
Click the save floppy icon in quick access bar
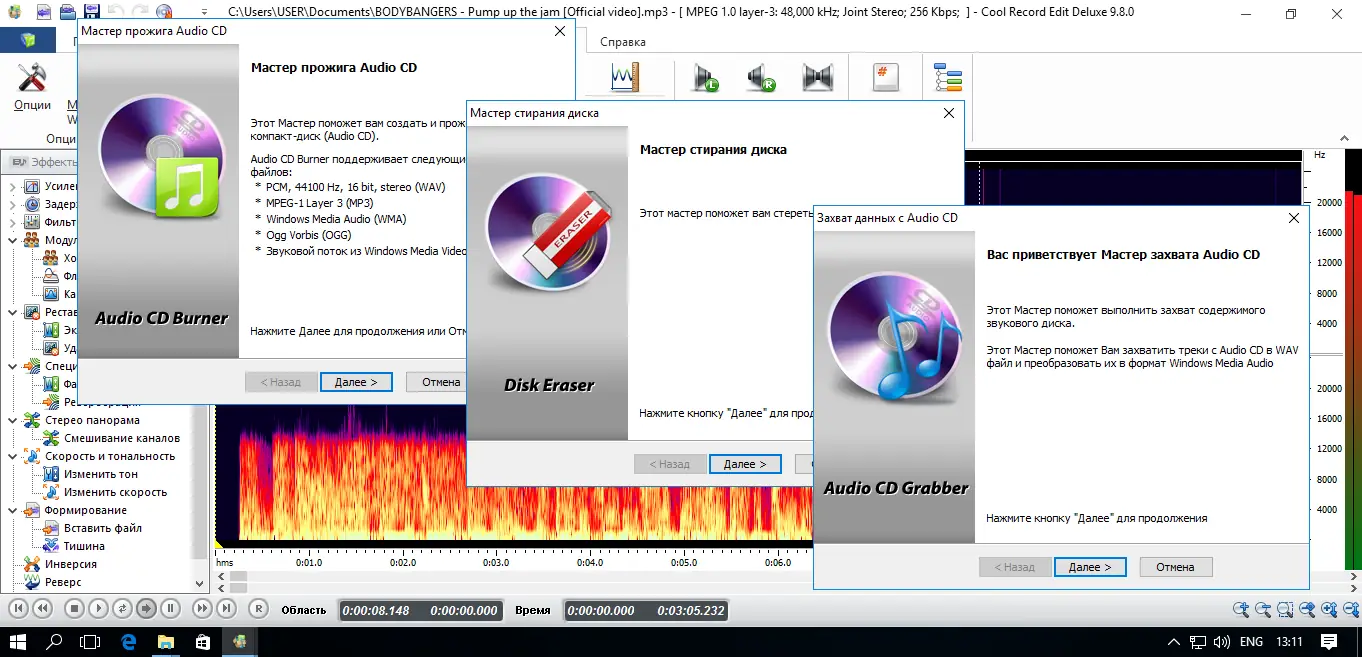coord(92,12)
